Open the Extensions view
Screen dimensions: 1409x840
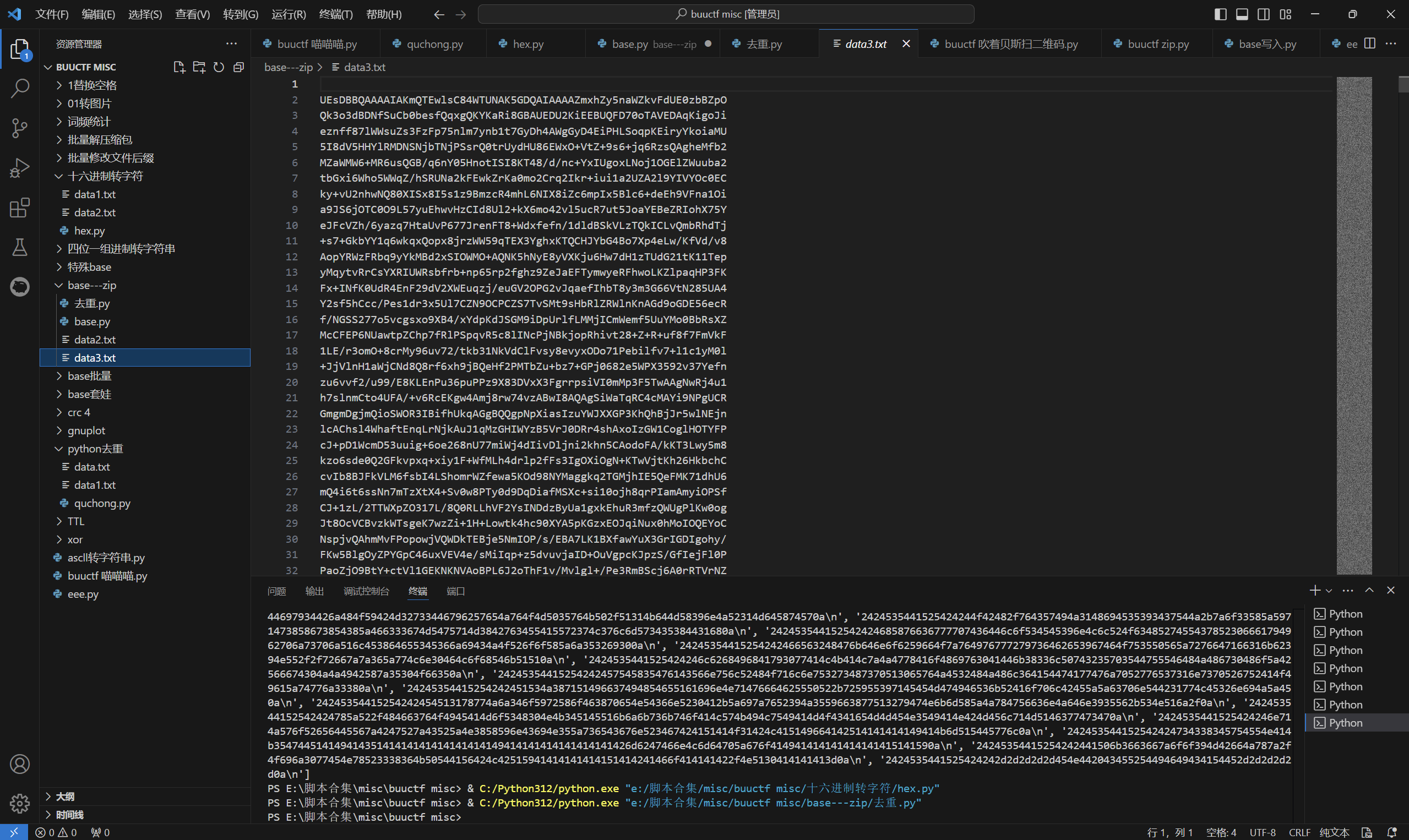20,207
